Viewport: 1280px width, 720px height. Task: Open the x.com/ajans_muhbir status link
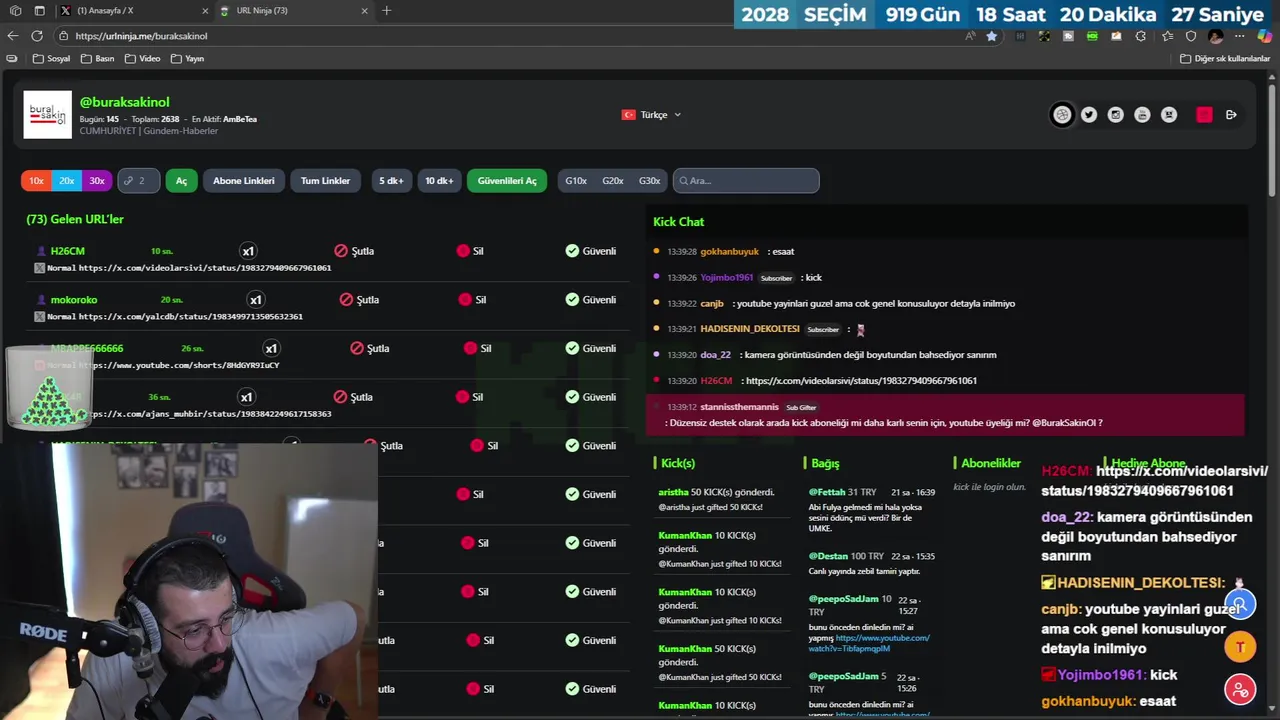tap(205, 414)
